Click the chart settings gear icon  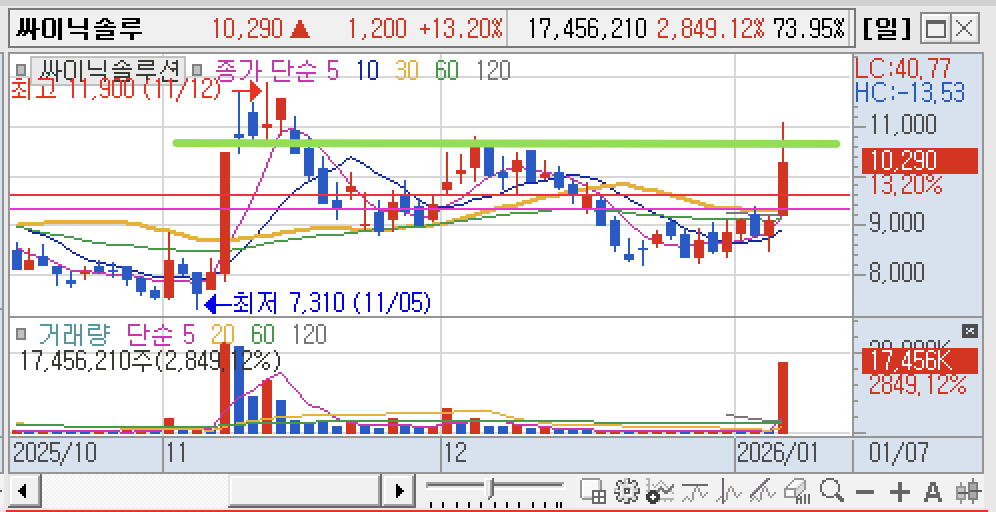tap(627, 491)
